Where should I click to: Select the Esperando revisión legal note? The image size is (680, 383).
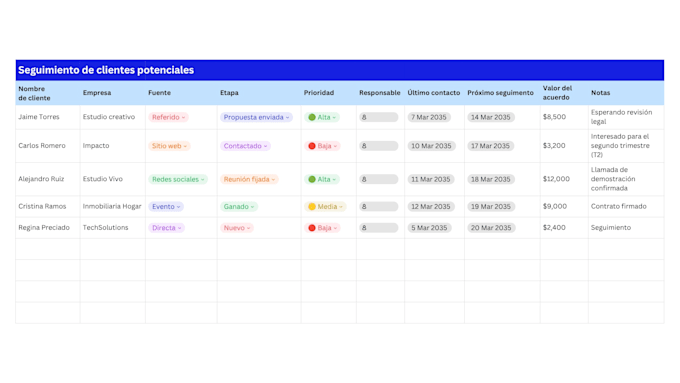coord(621,117)
